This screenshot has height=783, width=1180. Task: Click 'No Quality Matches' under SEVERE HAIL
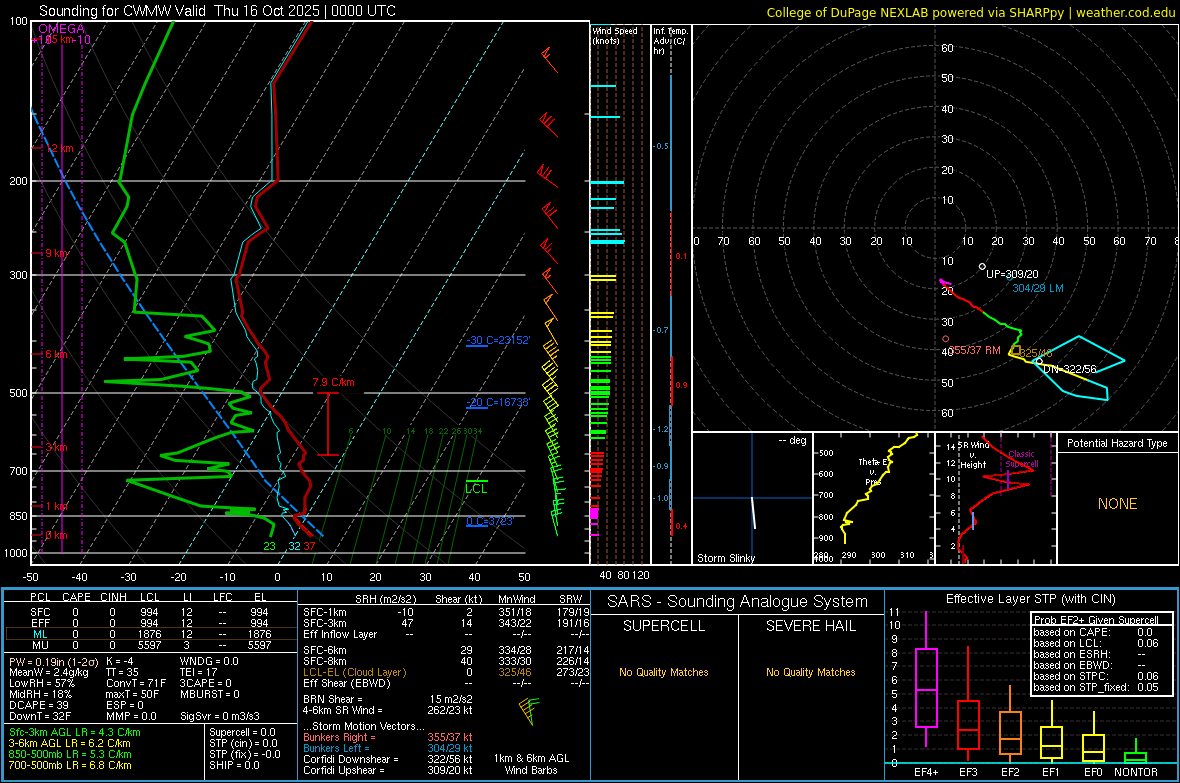[x=810, y=672]
